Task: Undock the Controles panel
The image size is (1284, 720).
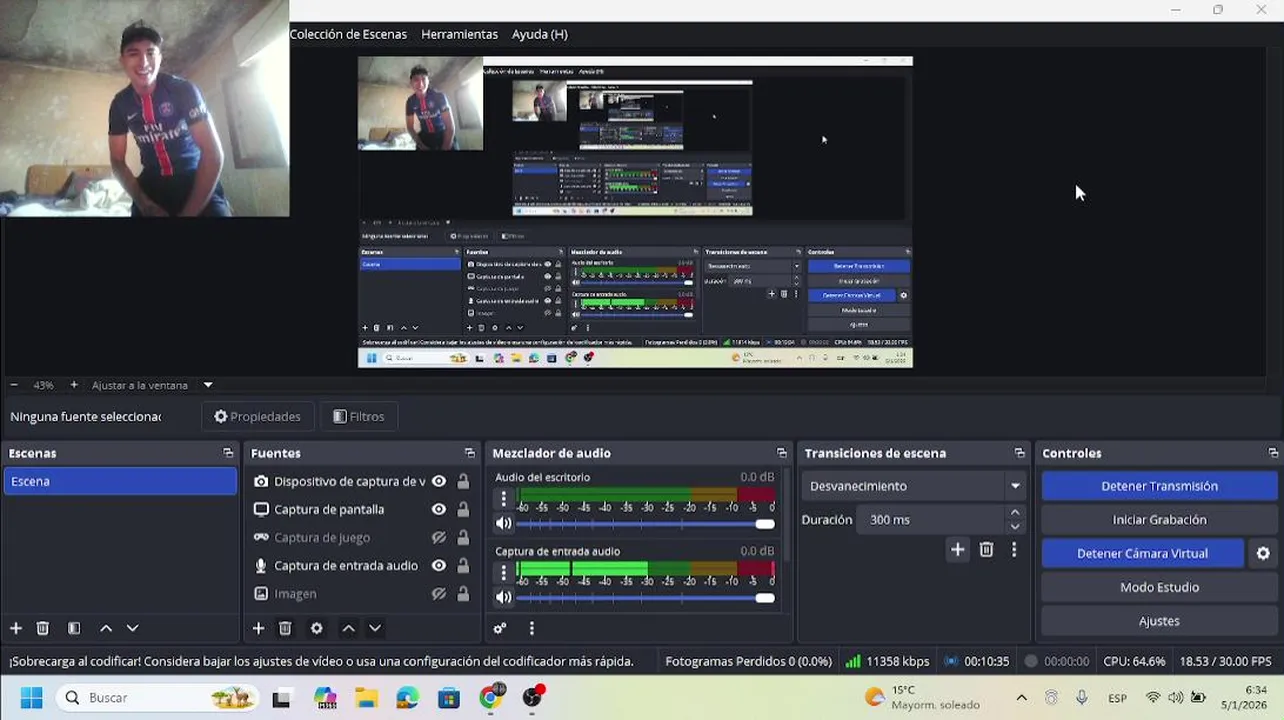Action: (x=1273, y=453)
